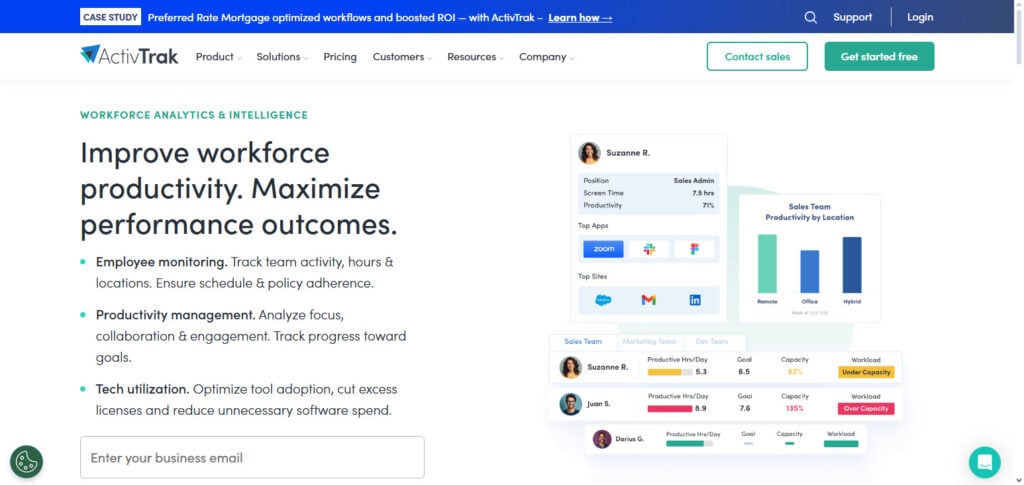The width and height of the screenshot is (1024, 485).
Task: Click Darius G. productive hours bar
Action: coord(689,444)
